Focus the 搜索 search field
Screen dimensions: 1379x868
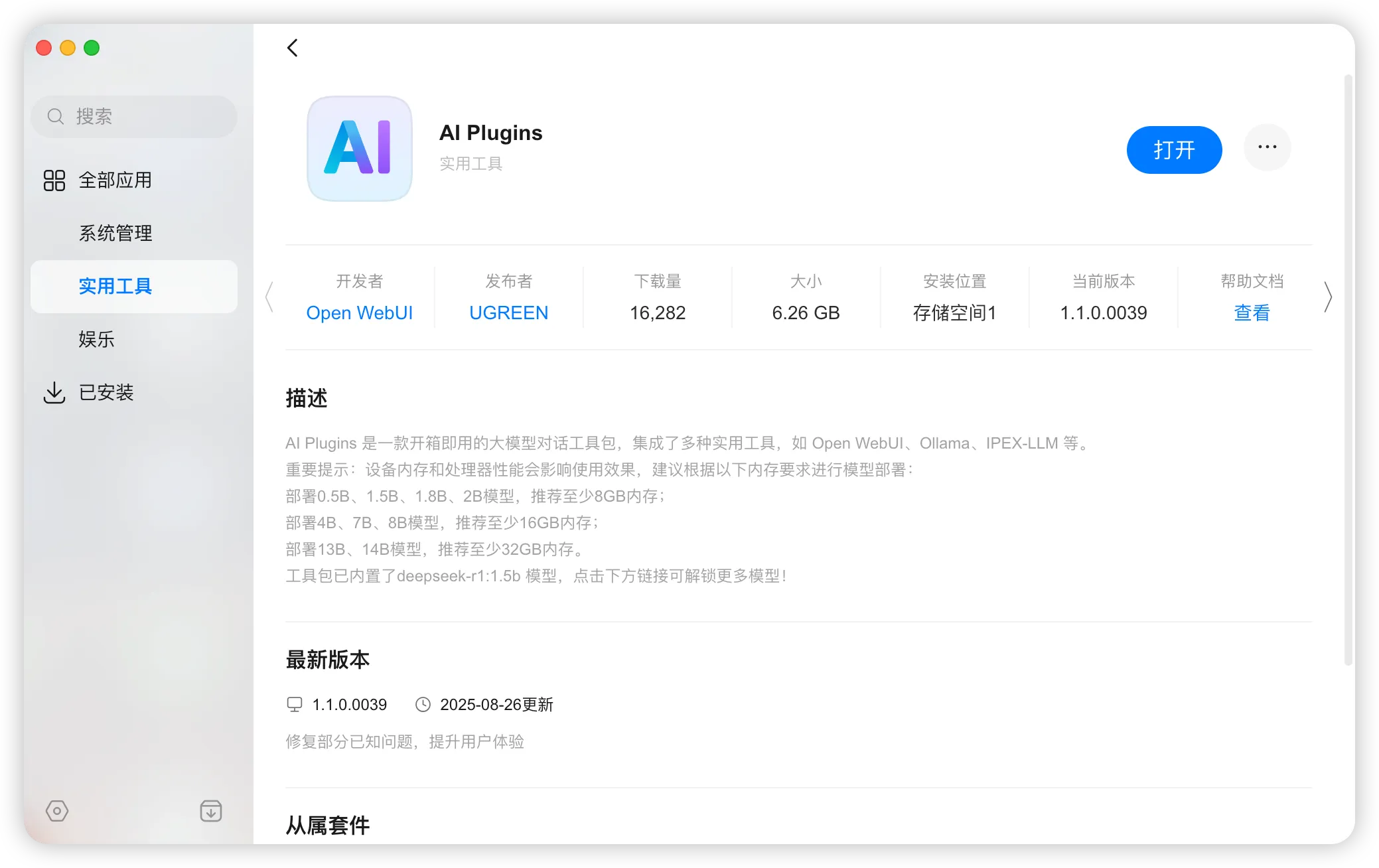[134, 117]
